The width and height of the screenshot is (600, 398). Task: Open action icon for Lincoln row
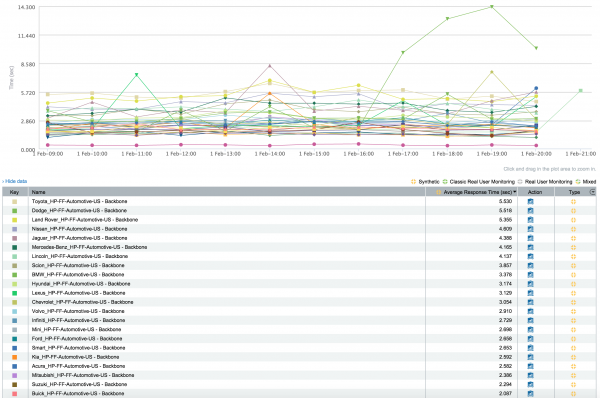tap(530, 256)
